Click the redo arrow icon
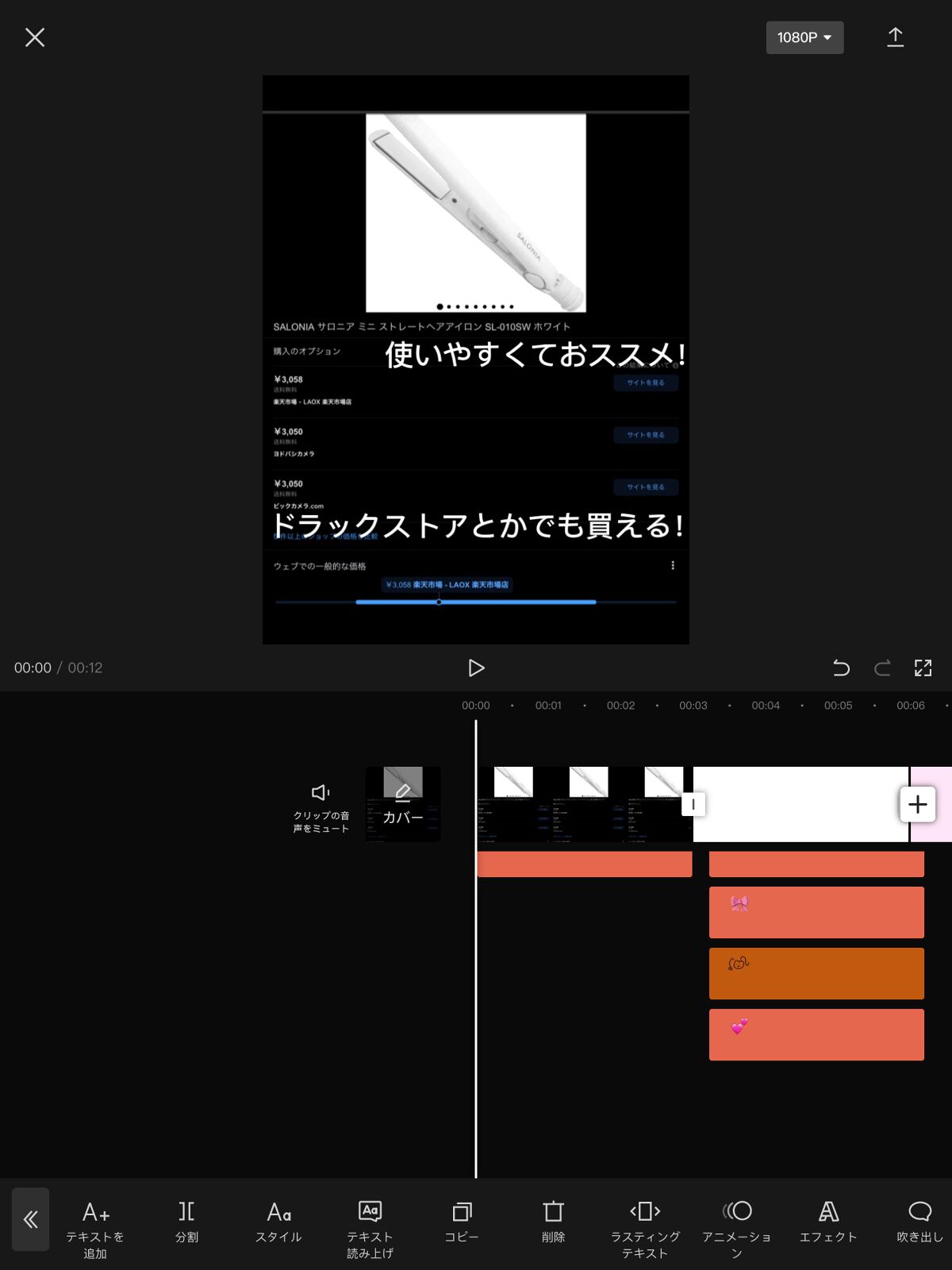 coord(882,668)
